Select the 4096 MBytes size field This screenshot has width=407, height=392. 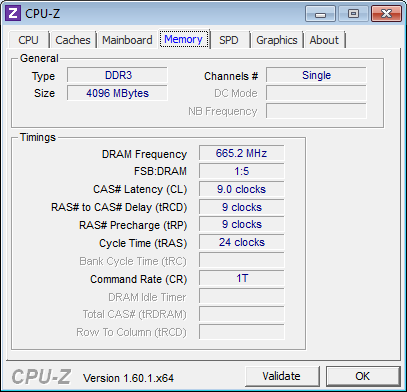[117, 93]
